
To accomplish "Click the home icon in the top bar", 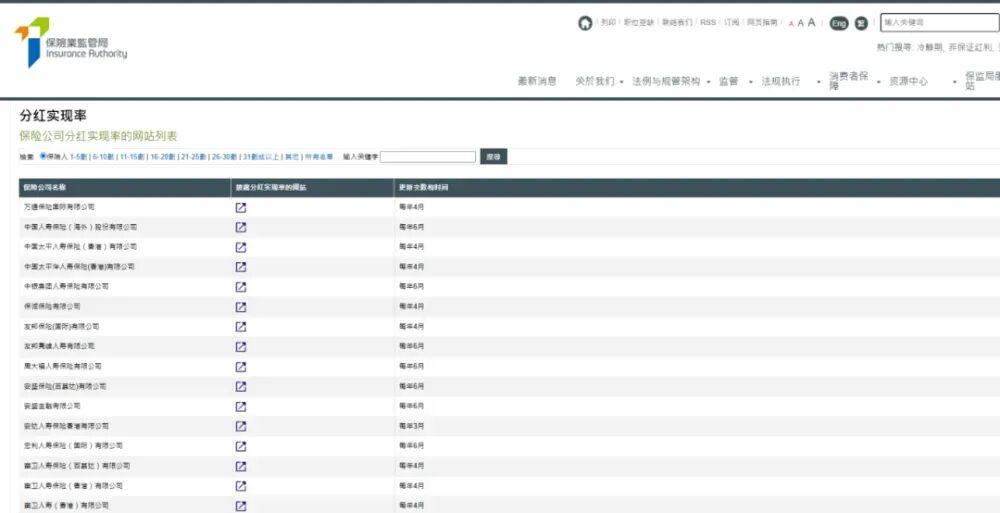I will (x=585, y=23).
